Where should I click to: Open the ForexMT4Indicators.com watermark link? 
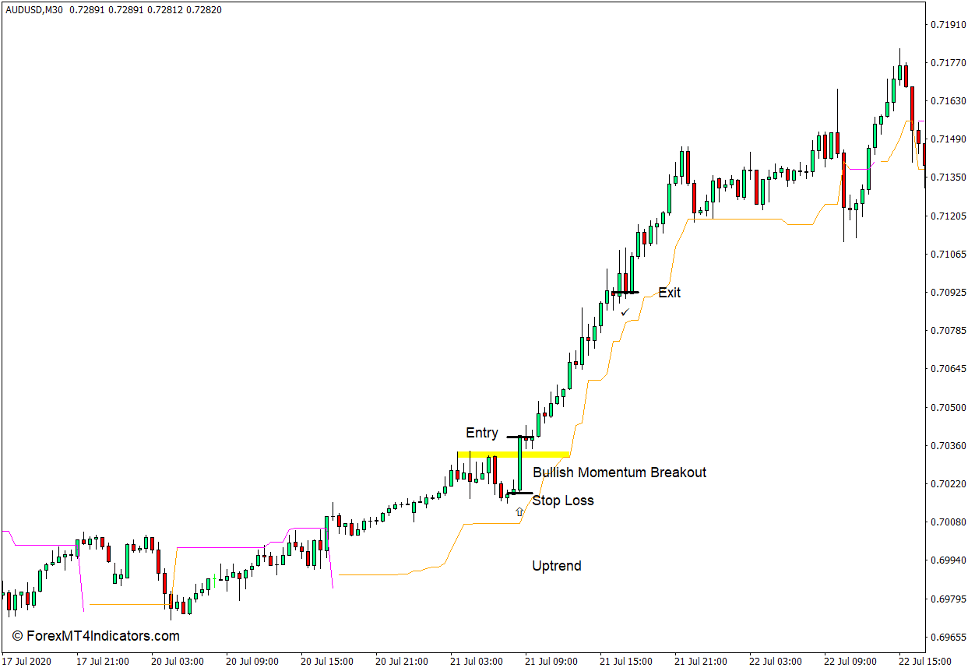click(x=93, y=634)
